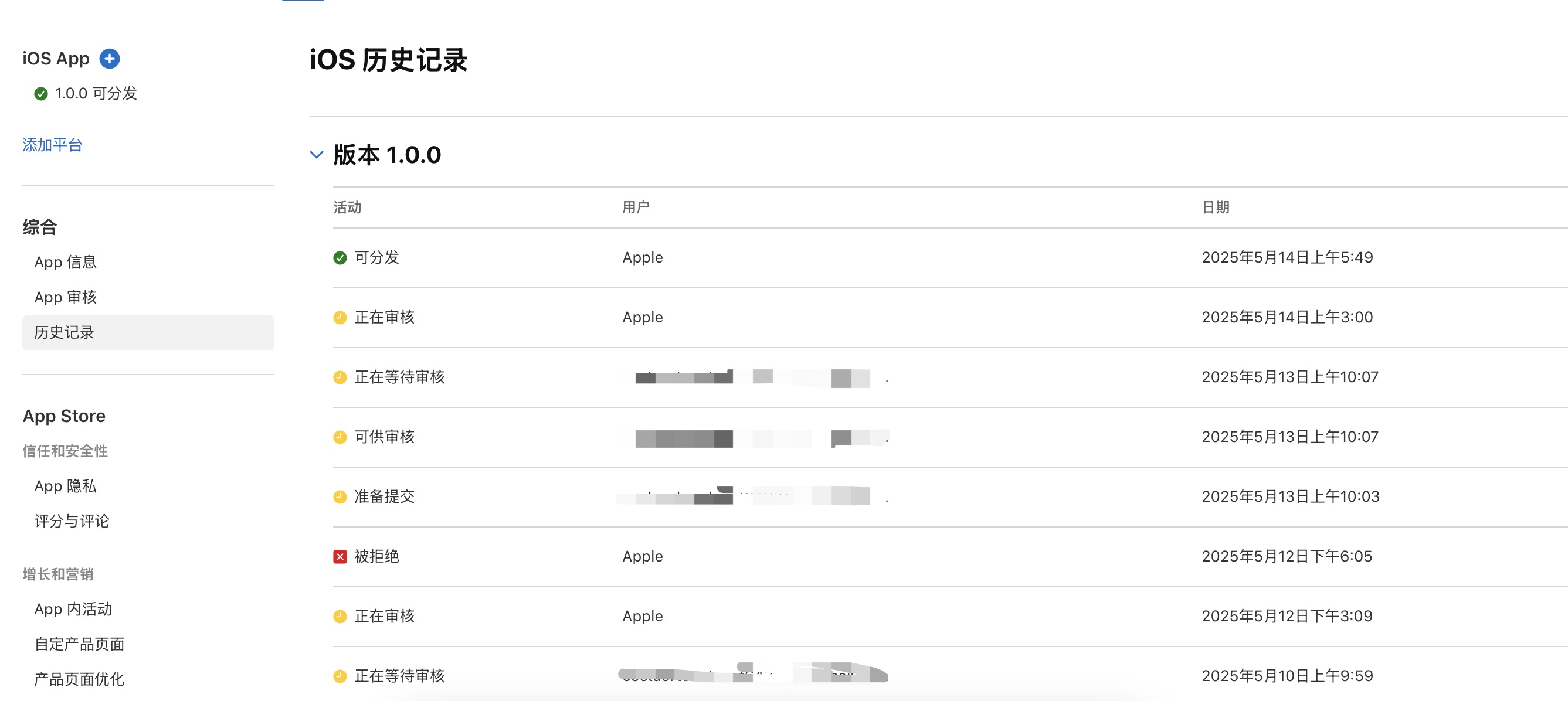Open the 自定产品页面 section
The height and width of the screenshot is (701, 1568).
point(80,644)
